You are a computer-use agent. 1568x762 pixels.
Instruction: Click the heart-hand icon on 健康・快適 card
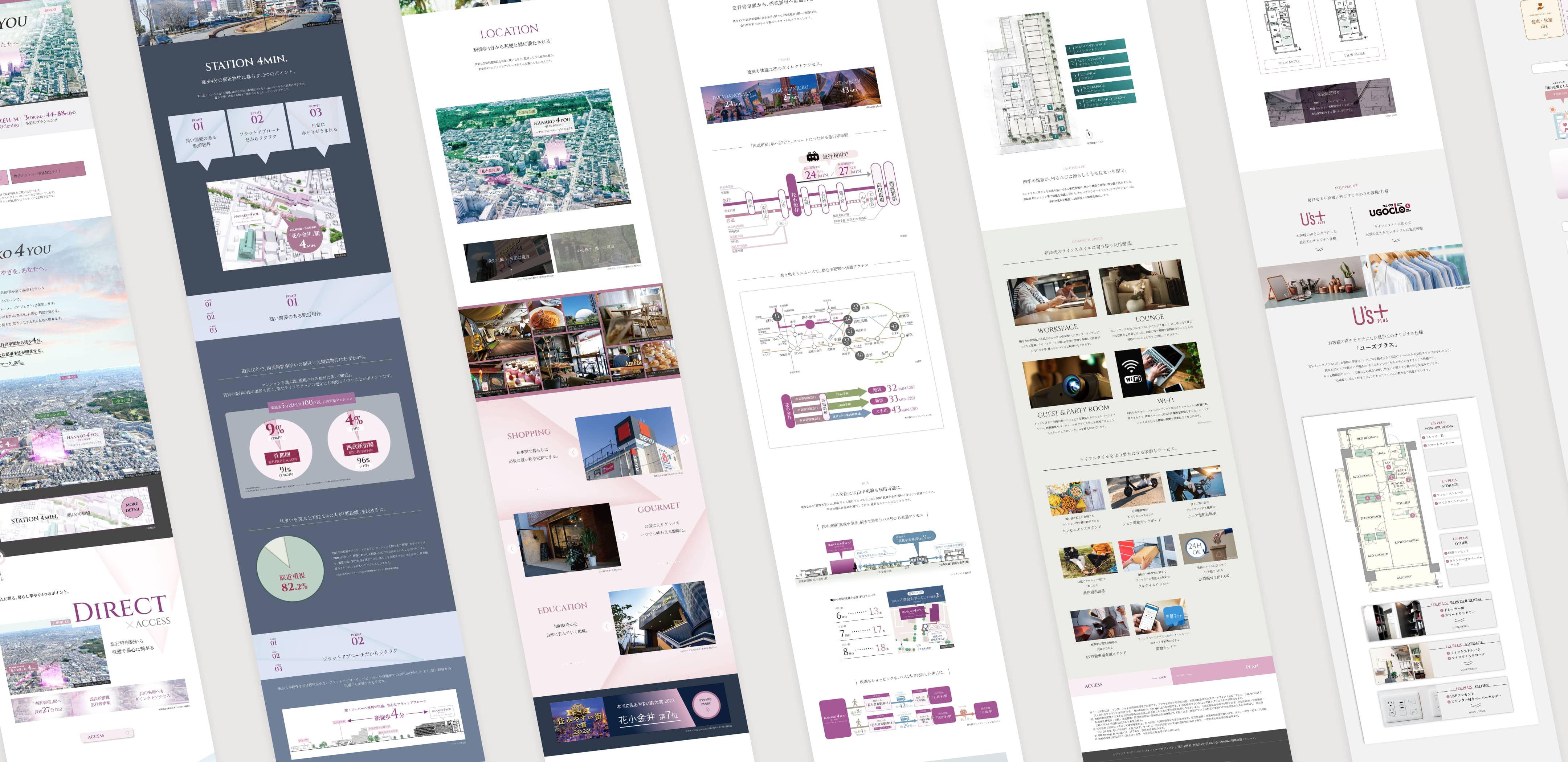[1541, 7]
